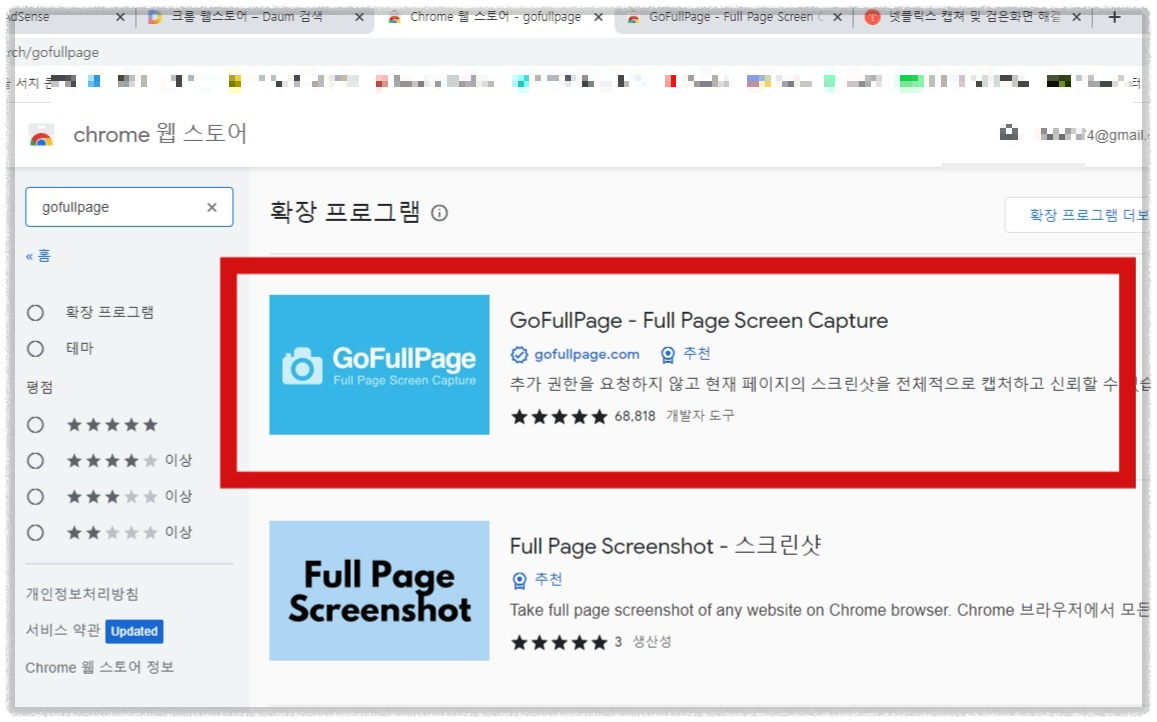Viewport: 1157px width, 722px height.
Task: Go back via the « 홈 link
Action: (x=38, y=256)
